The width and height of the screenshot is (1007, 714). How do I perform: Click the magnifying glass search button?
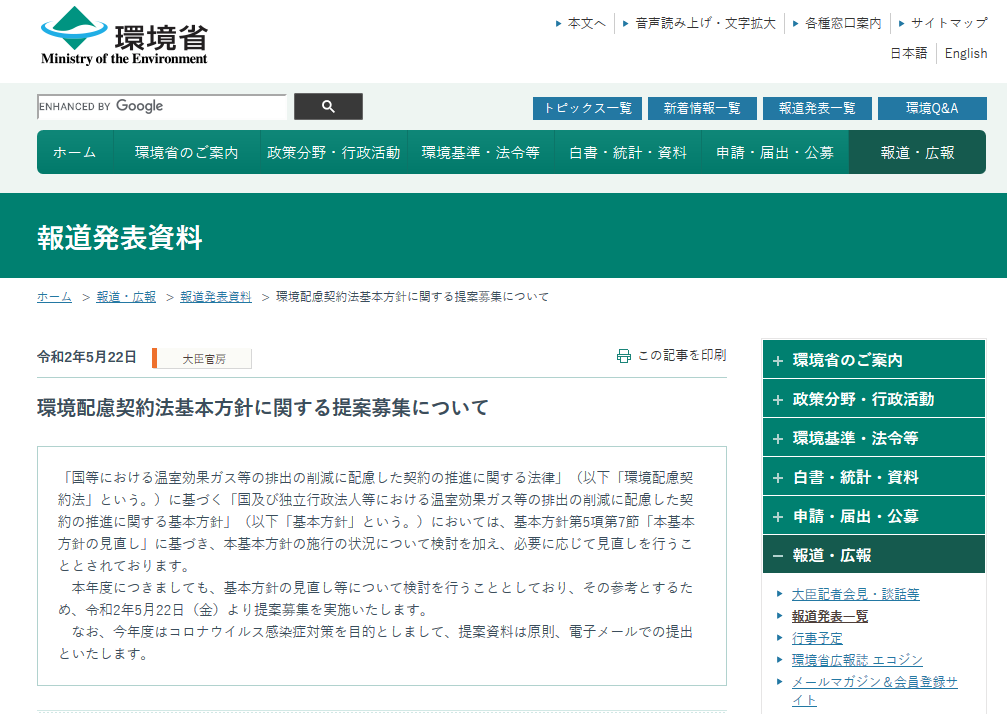[328, 107]
